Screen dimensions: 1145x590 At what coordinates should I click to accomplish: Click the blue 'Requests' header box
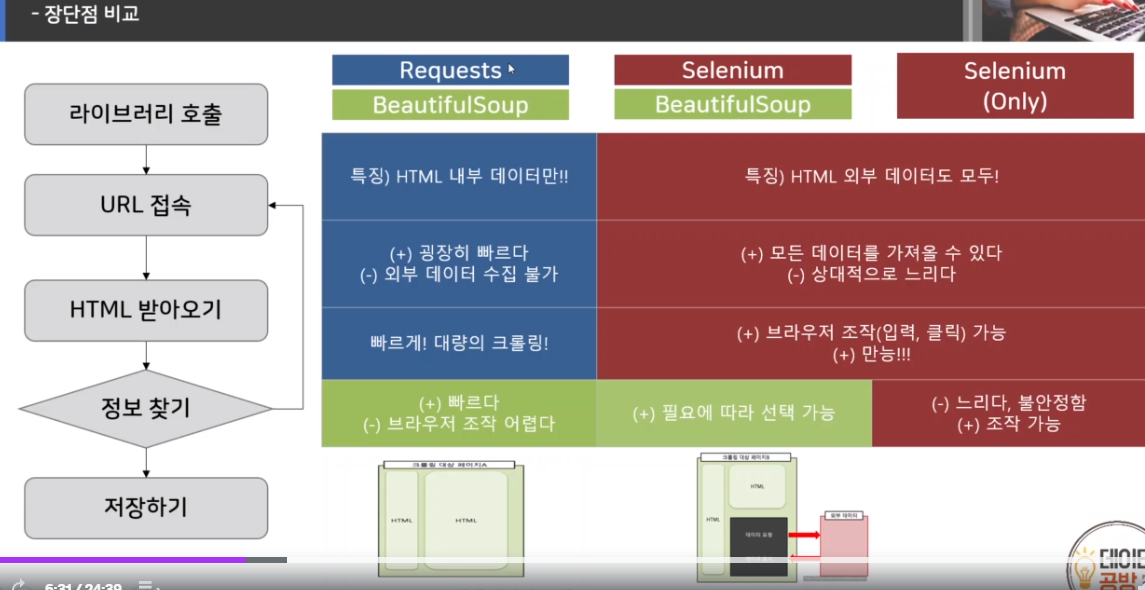point(451,70)
